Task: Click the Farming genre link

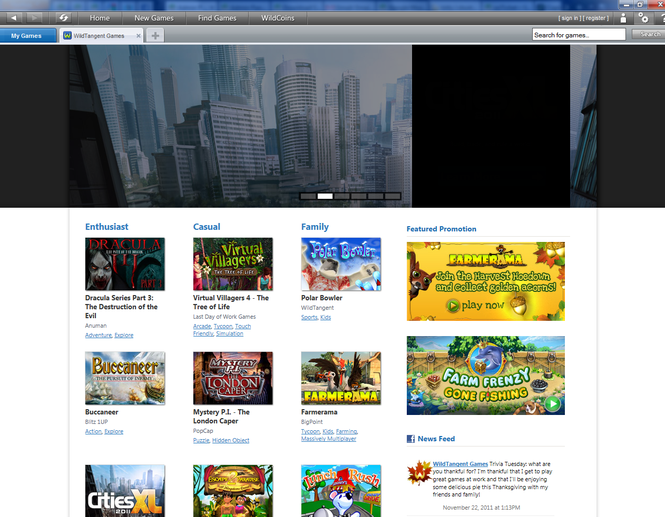Action: coord(347,431)
